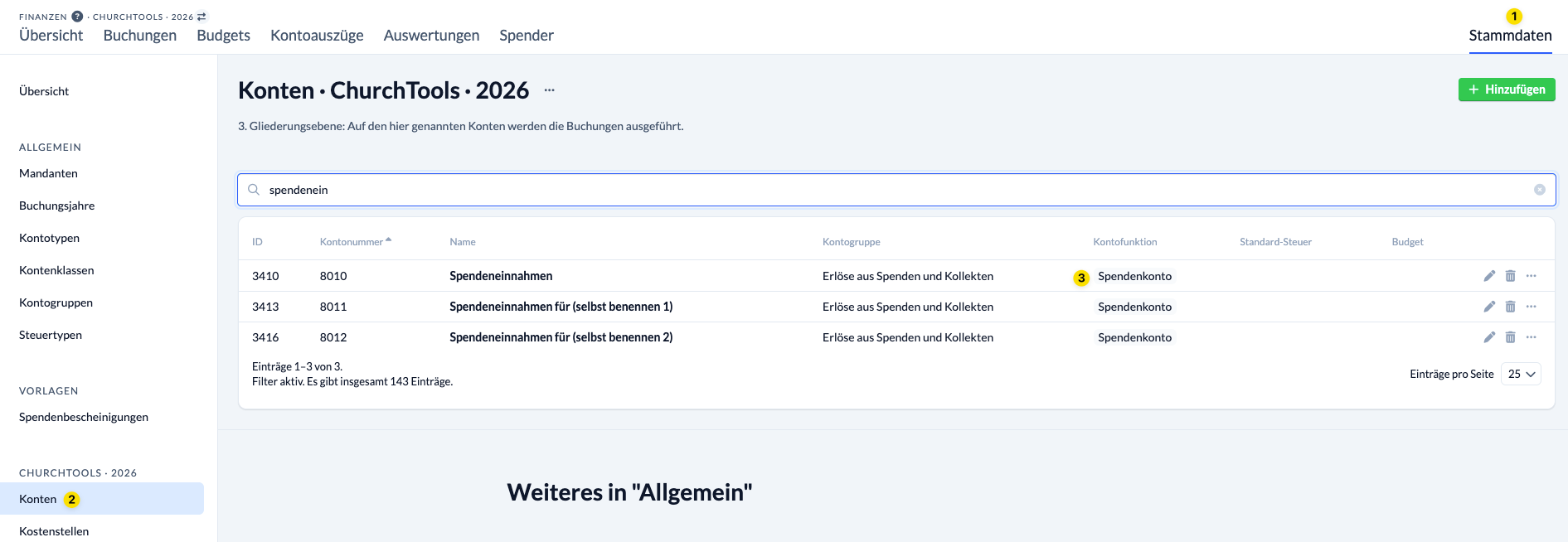
Task: Click the green Hinzufügen button
Action: pyautogui.click(x=1506, y=90)
